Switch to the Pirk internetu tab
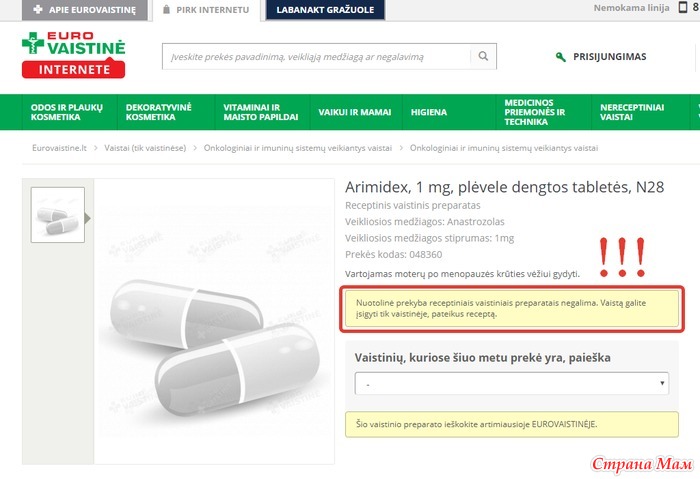700x479 pixels. tap(206, 10)
